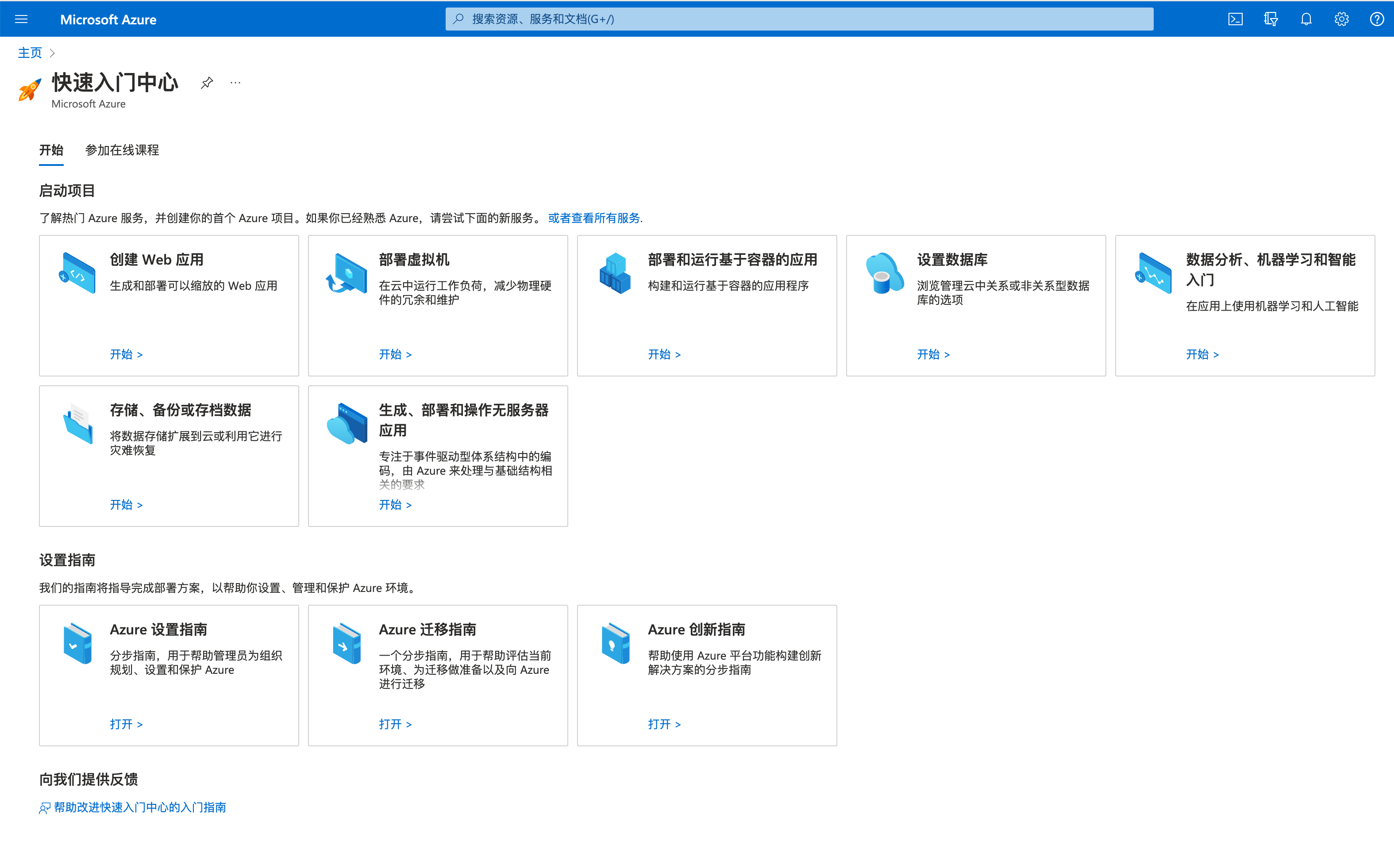Switch to the 参加在线课程 tab

122,150
